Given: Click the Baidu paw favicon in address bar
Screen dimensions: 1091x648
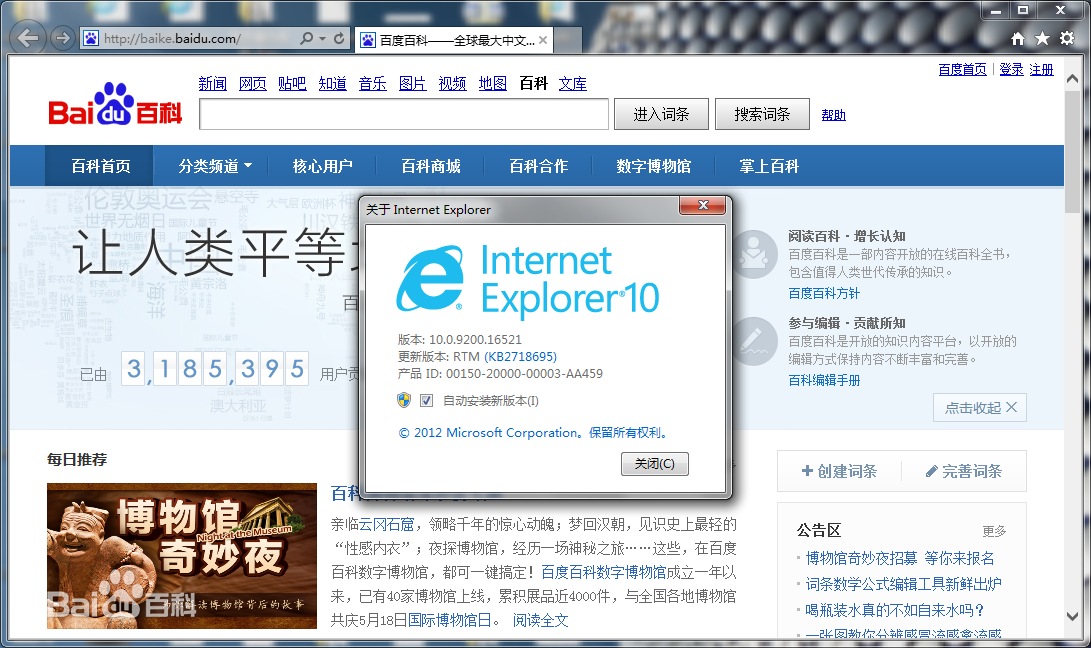Looking at the screenshot, I should click(x=91, y=38).
